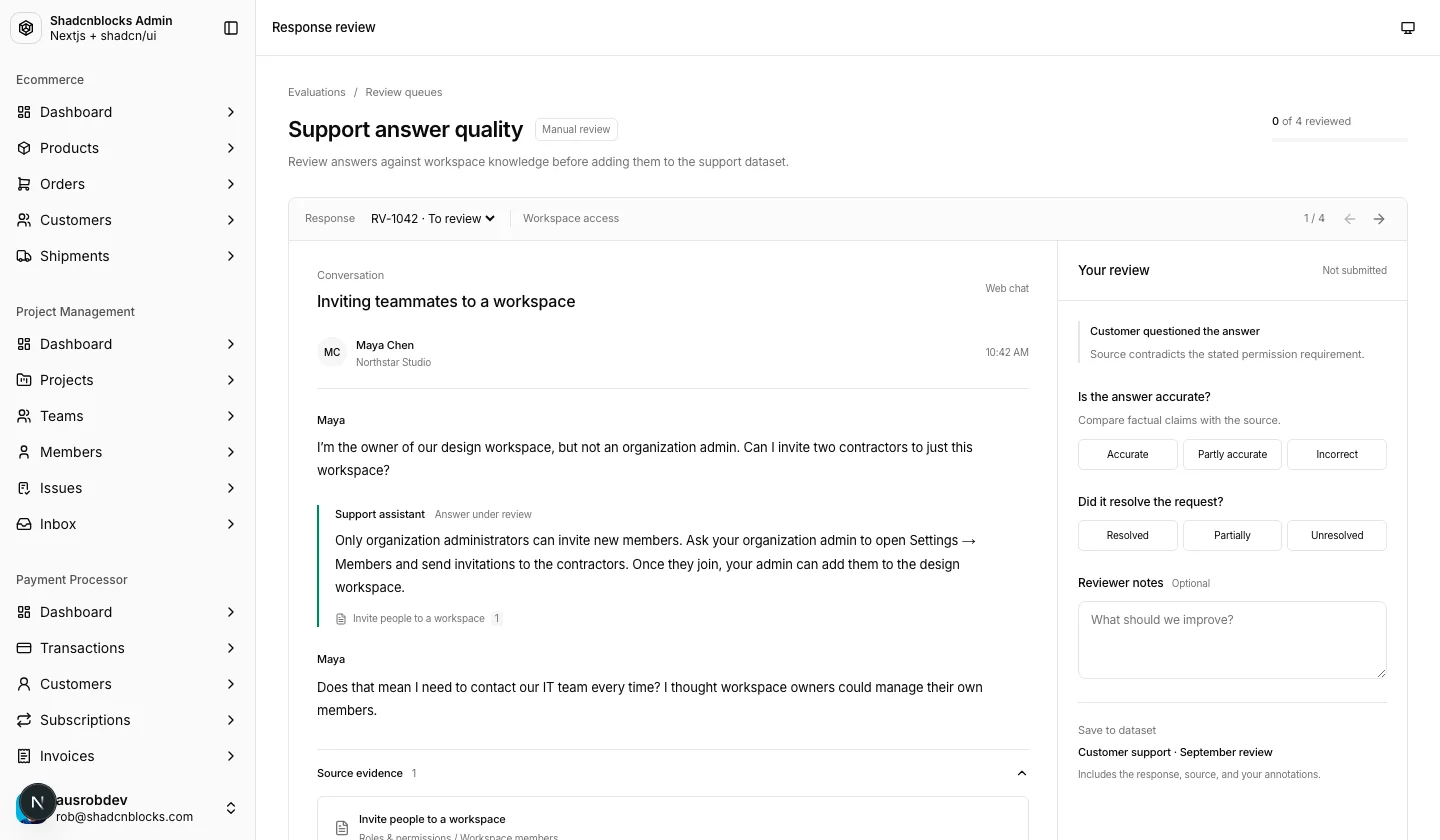Open the Invite people to a workspace citation
Image resolution: width=1440 pixels, height=840 pixels.
(x=419, y=619)
